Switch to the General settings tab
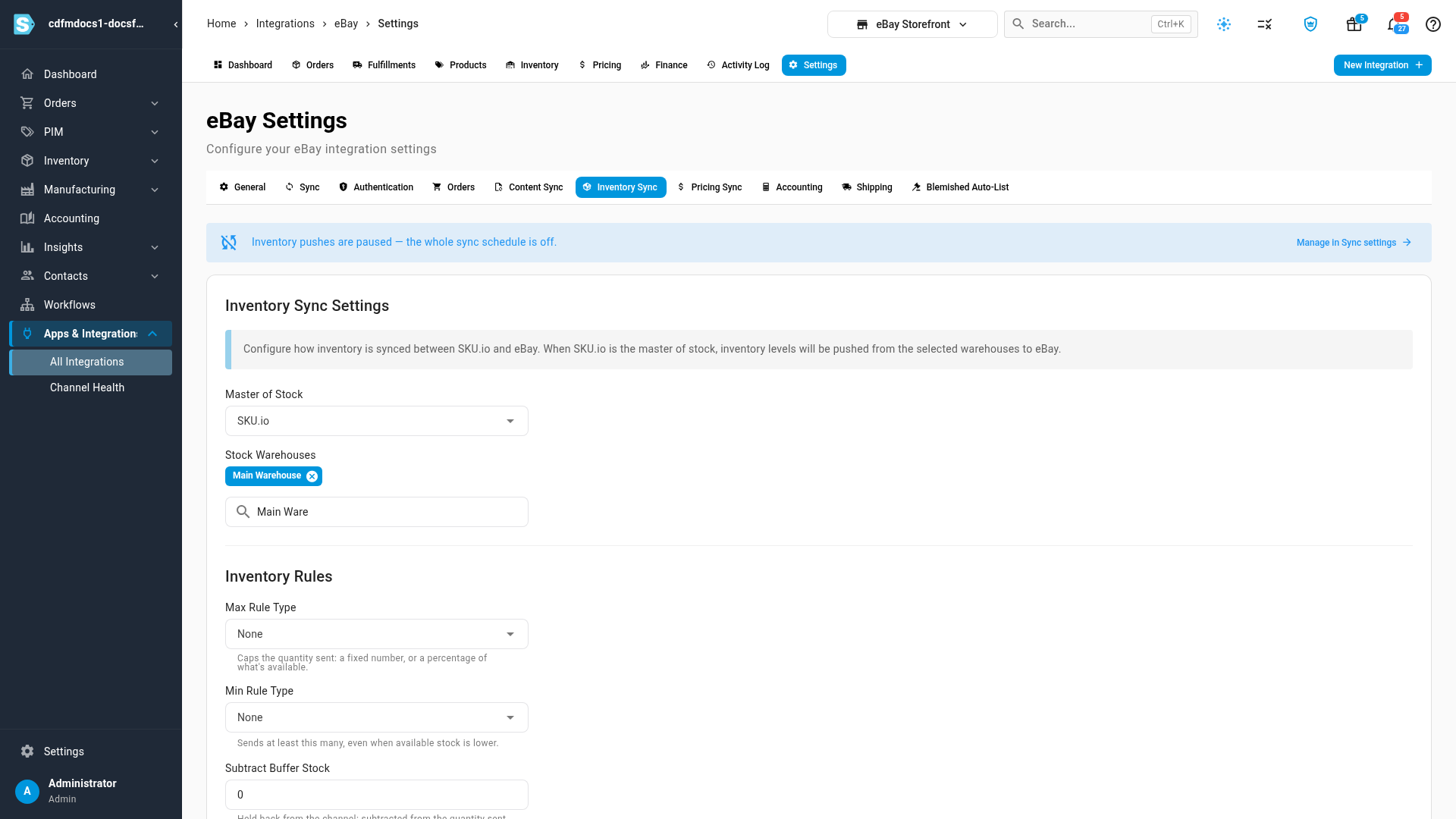 243,187
